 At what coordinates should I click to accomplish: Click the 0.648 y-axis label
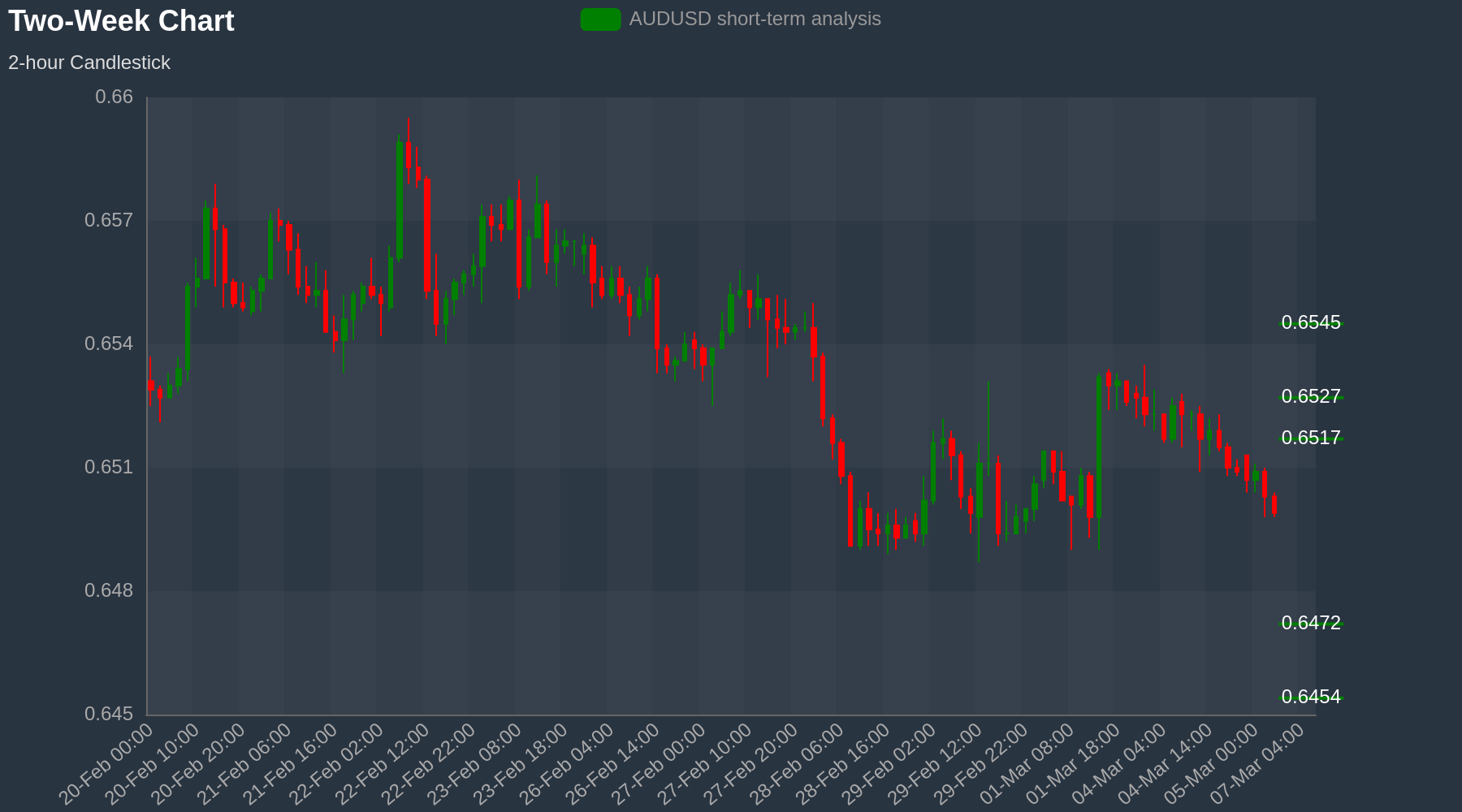coord(109,590)
